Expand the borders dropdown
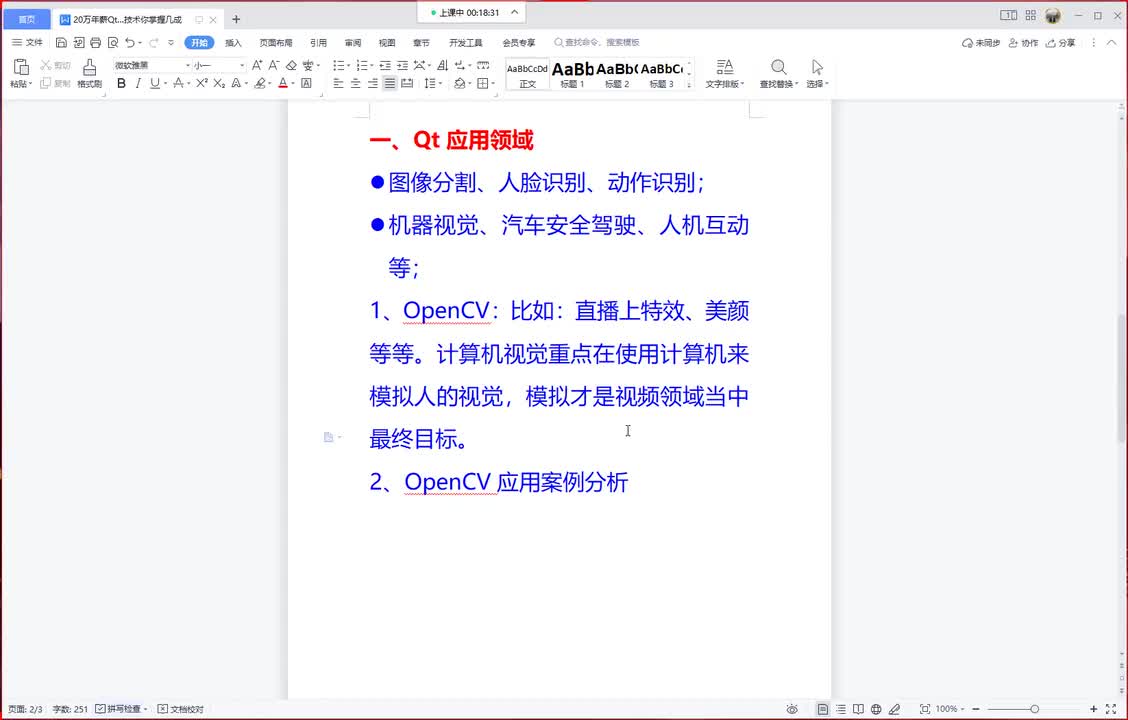 tap(493, 83)
